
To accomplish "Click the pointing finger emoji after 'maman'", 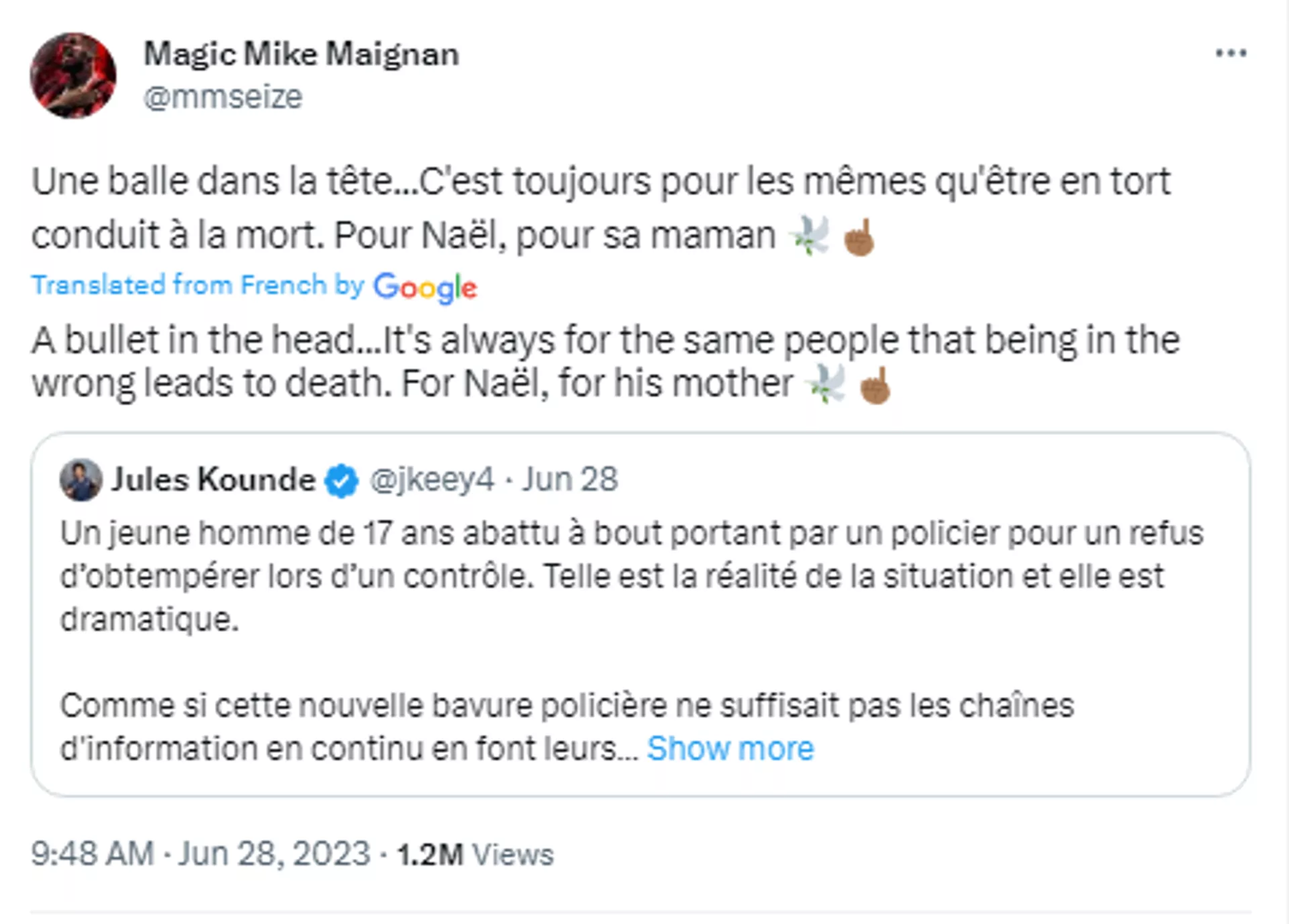I will [x=859, y=237].
